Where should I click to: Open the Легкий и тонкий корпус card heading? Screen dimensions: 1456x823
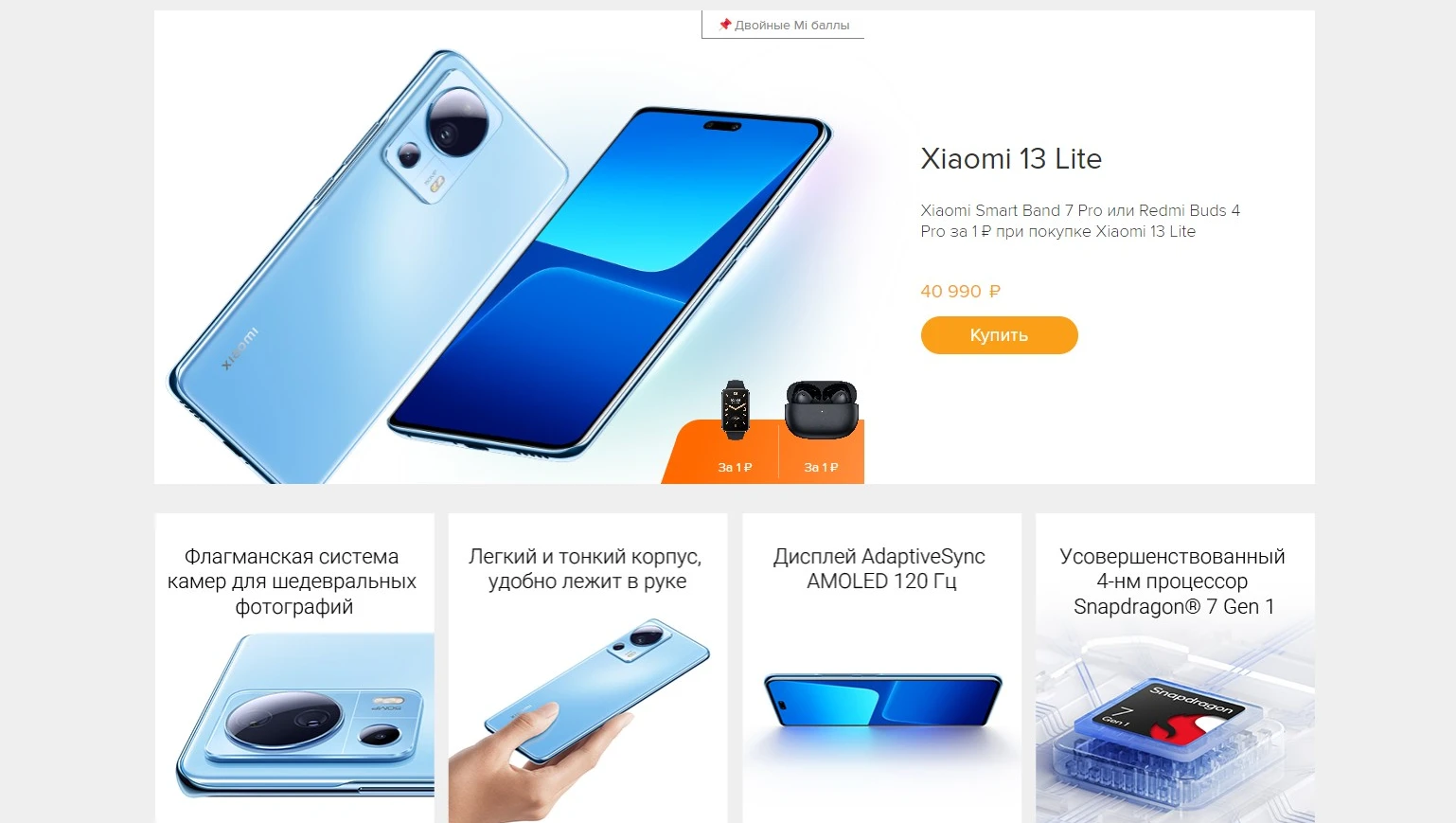pos(586,569)
